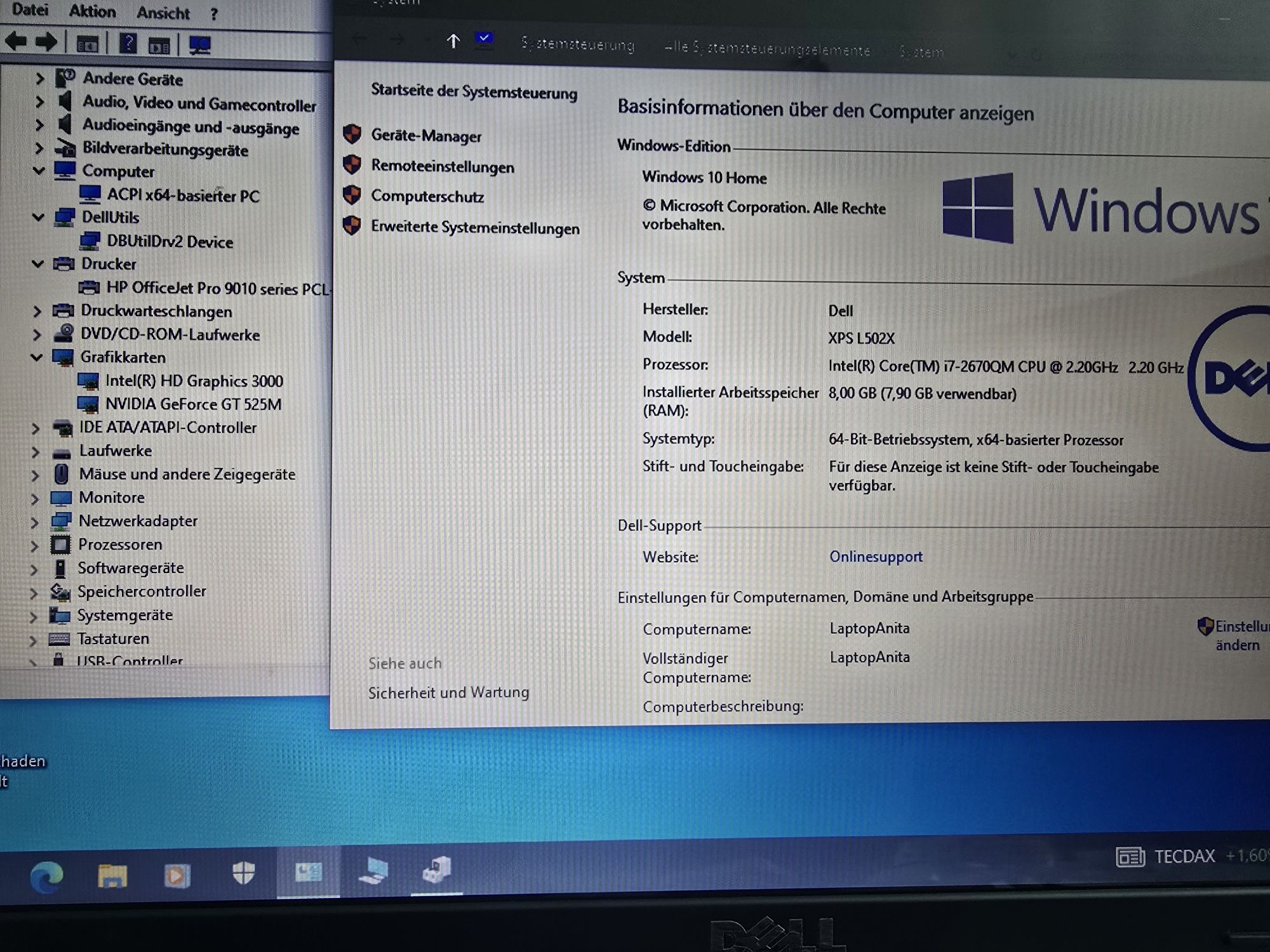Select Intel(R) HD Graphics 3000

point(194,381)
